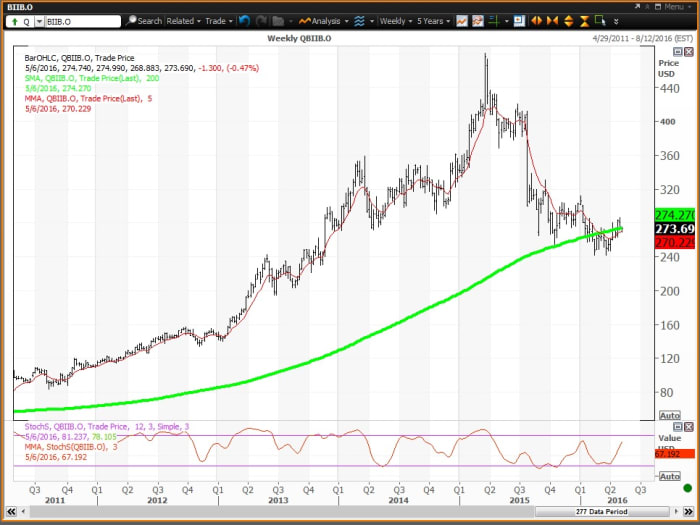Viewport: 700px width, 525px height.
Task: Open the Trade menu
Action: click(217, 20)
